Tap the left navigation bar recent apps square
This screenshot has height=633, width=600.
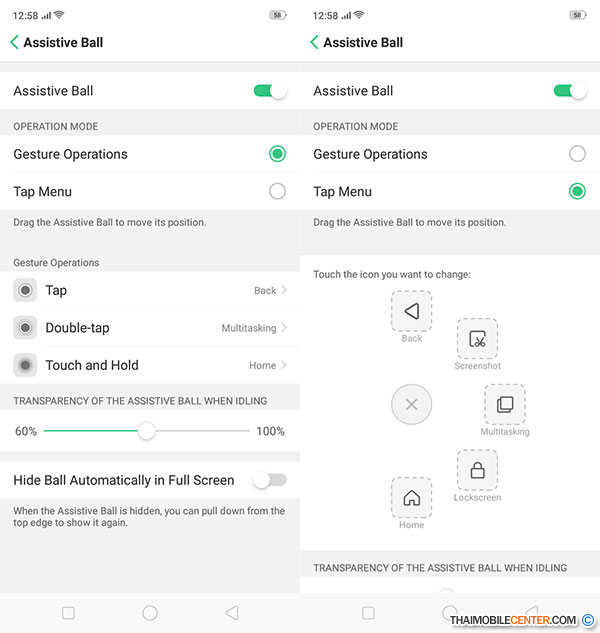tap(68, 613)
